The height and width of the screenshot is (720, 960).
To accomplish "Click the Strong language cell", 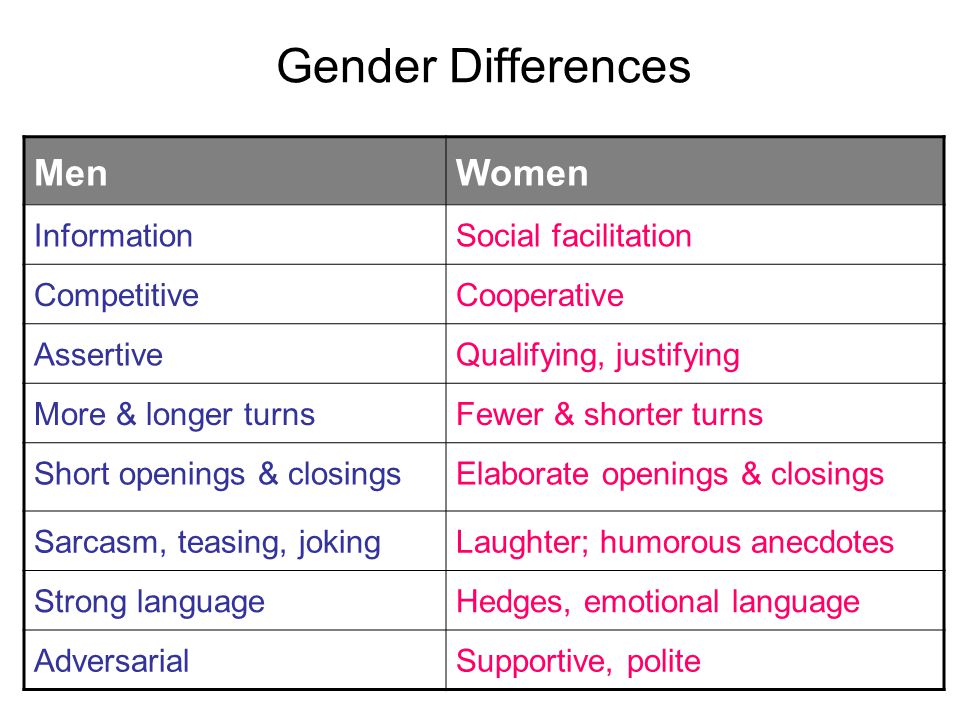I will pos(235,601).
